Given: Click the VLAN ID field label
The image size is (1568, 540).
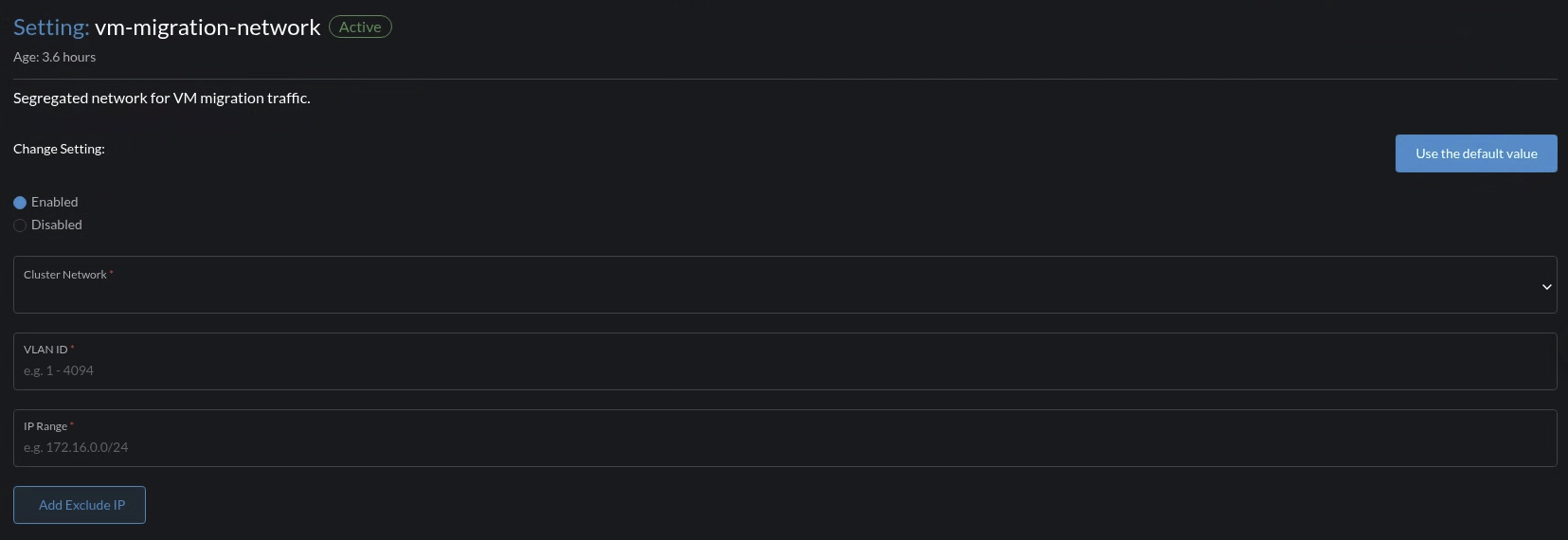Looking at the screenshot, I should tap(45, 350).
